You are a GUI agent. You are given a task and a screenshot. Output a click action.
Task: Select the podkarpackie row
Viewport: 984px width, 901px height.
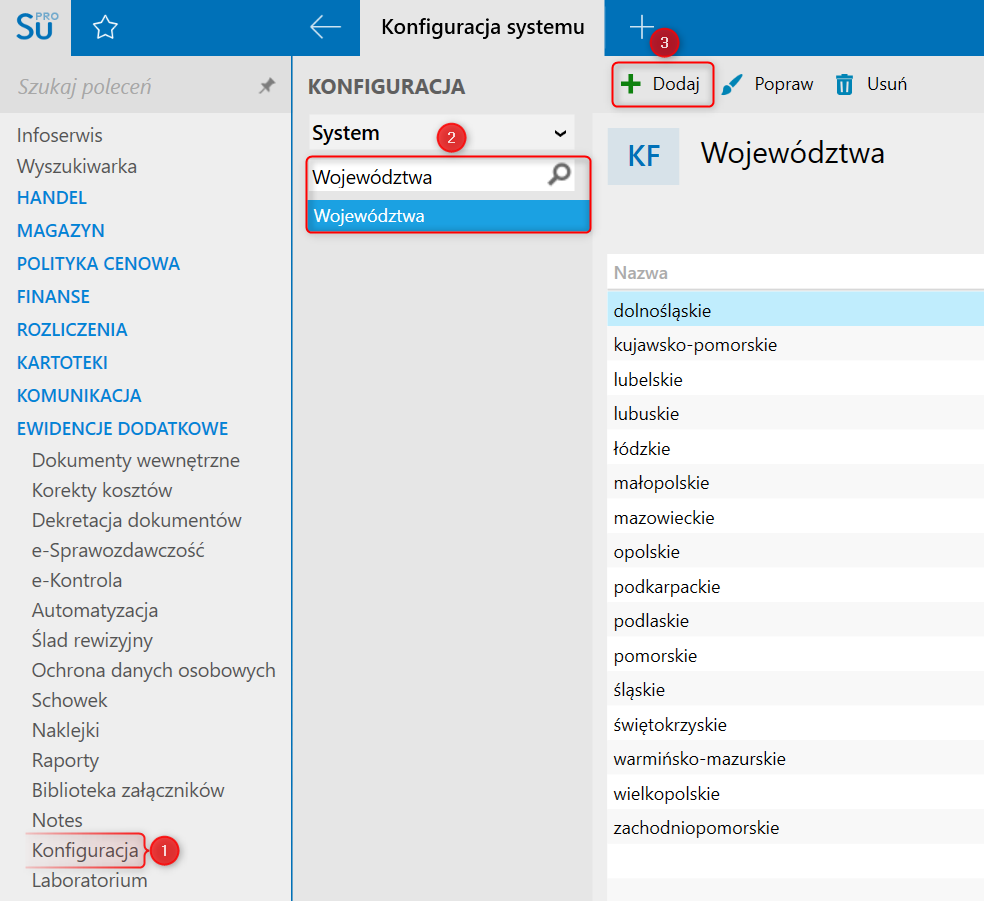[x=795, y=587]
